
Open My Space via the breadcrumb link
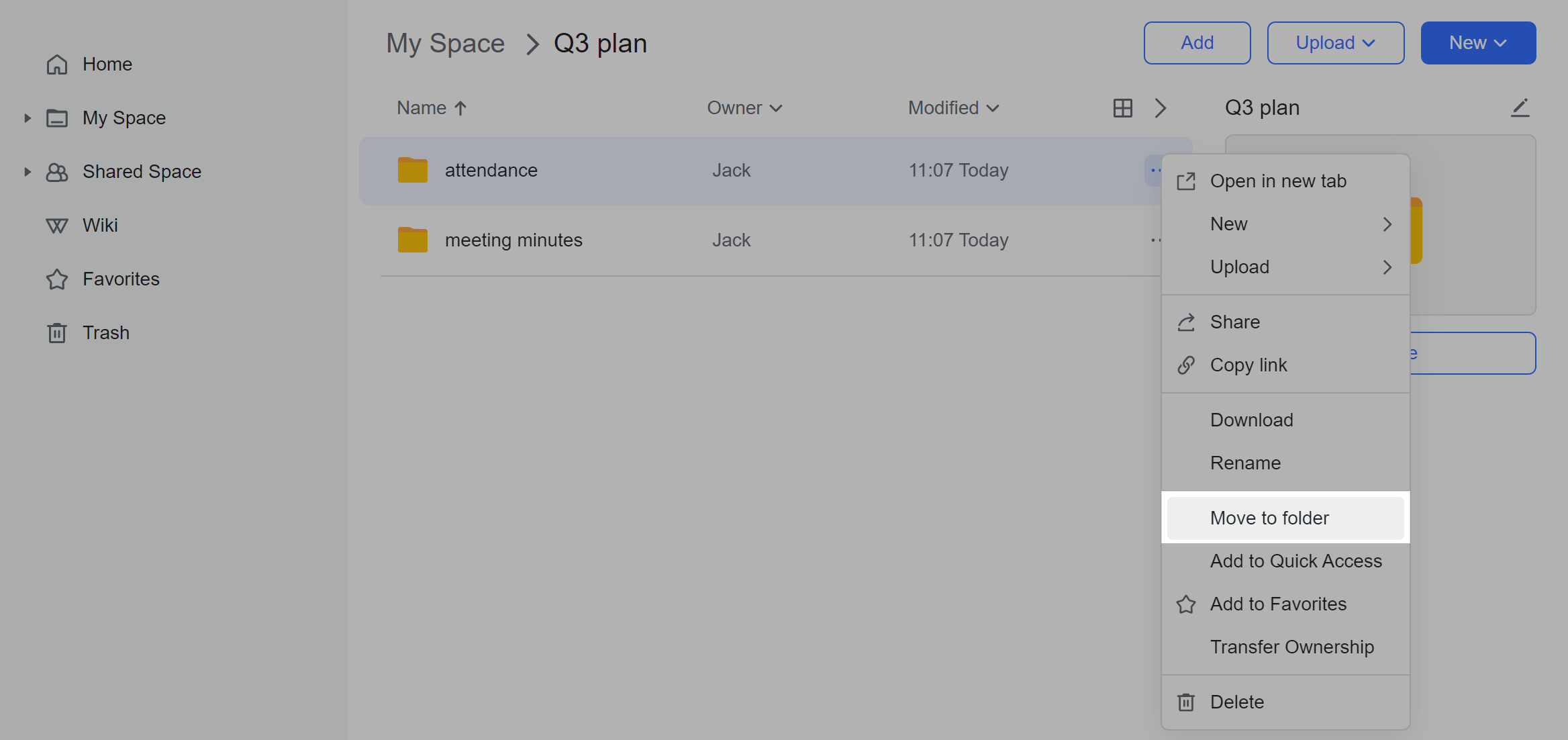click(445, 42)
